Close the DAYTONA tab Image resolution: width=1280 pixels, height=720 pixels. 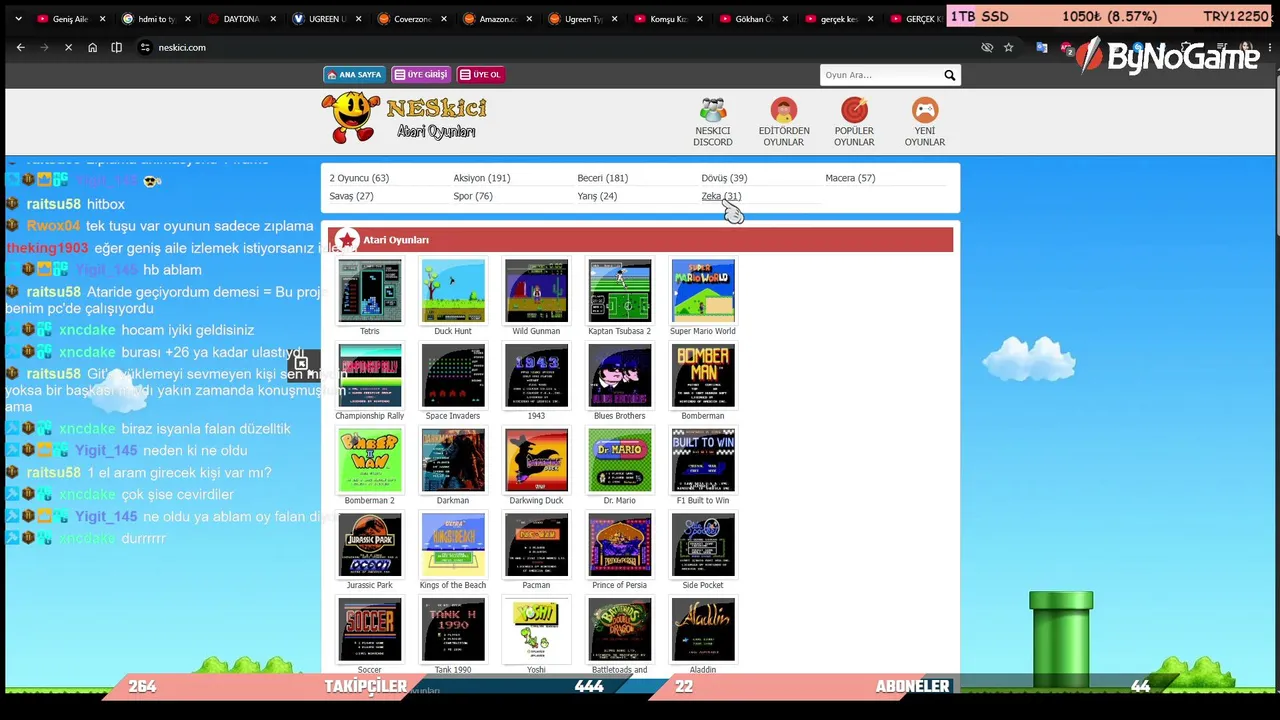pyautogui.click(x=272, y=19)
